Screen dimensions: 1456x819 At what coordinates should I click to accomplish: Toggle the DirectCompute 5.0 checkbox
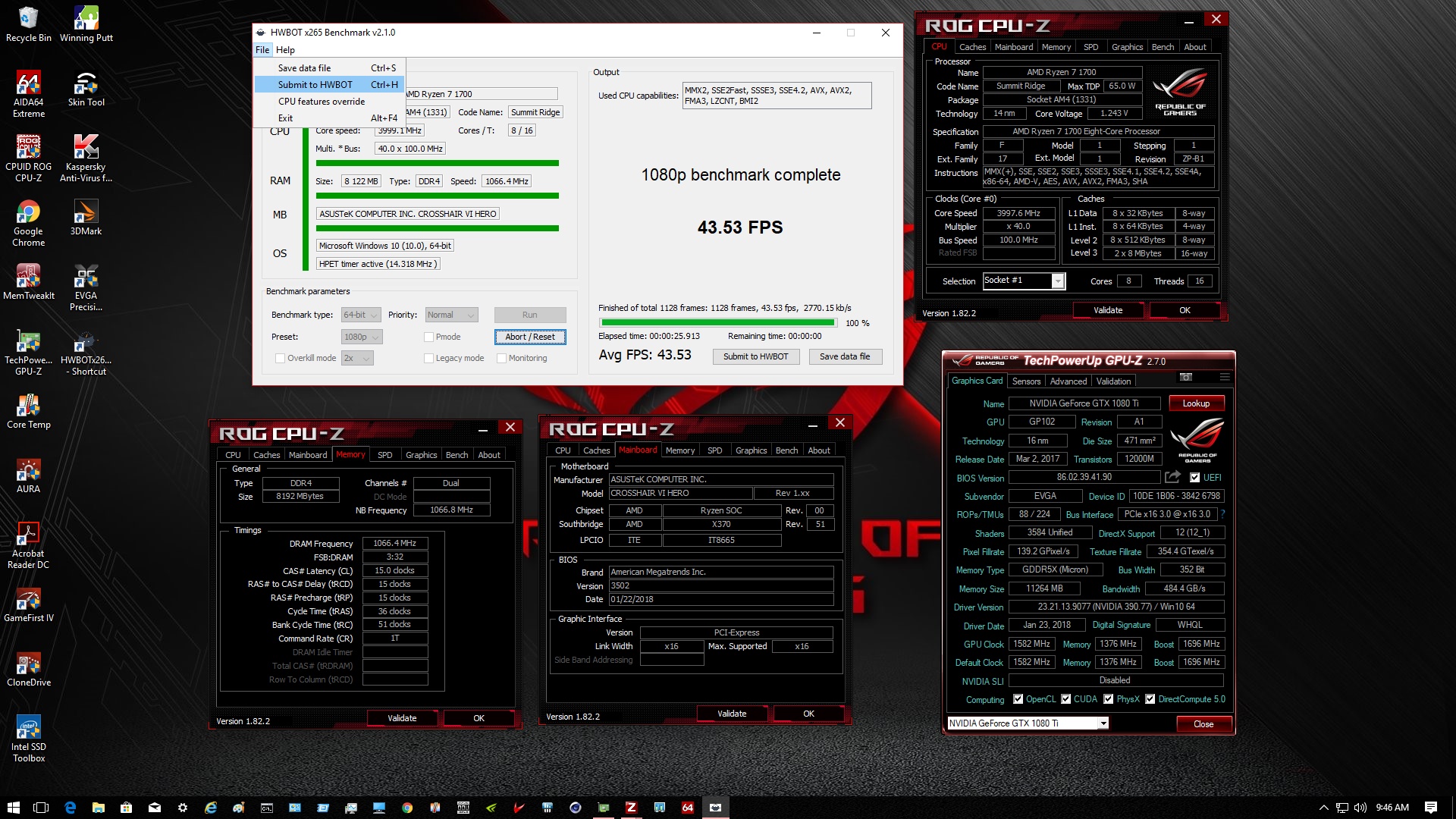pos(1150,699)
